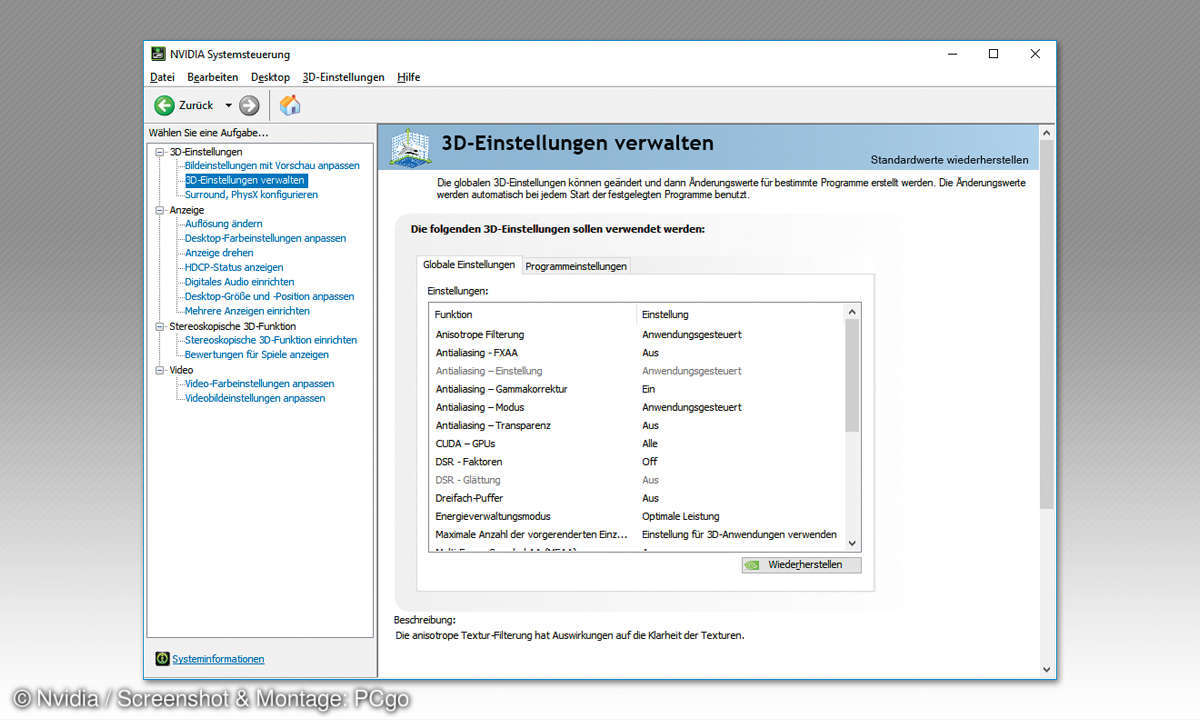Viewport: 1200px width, 720px height.
Task: Click Standardwerte wiederherstellen link
Action: [949, 160]
